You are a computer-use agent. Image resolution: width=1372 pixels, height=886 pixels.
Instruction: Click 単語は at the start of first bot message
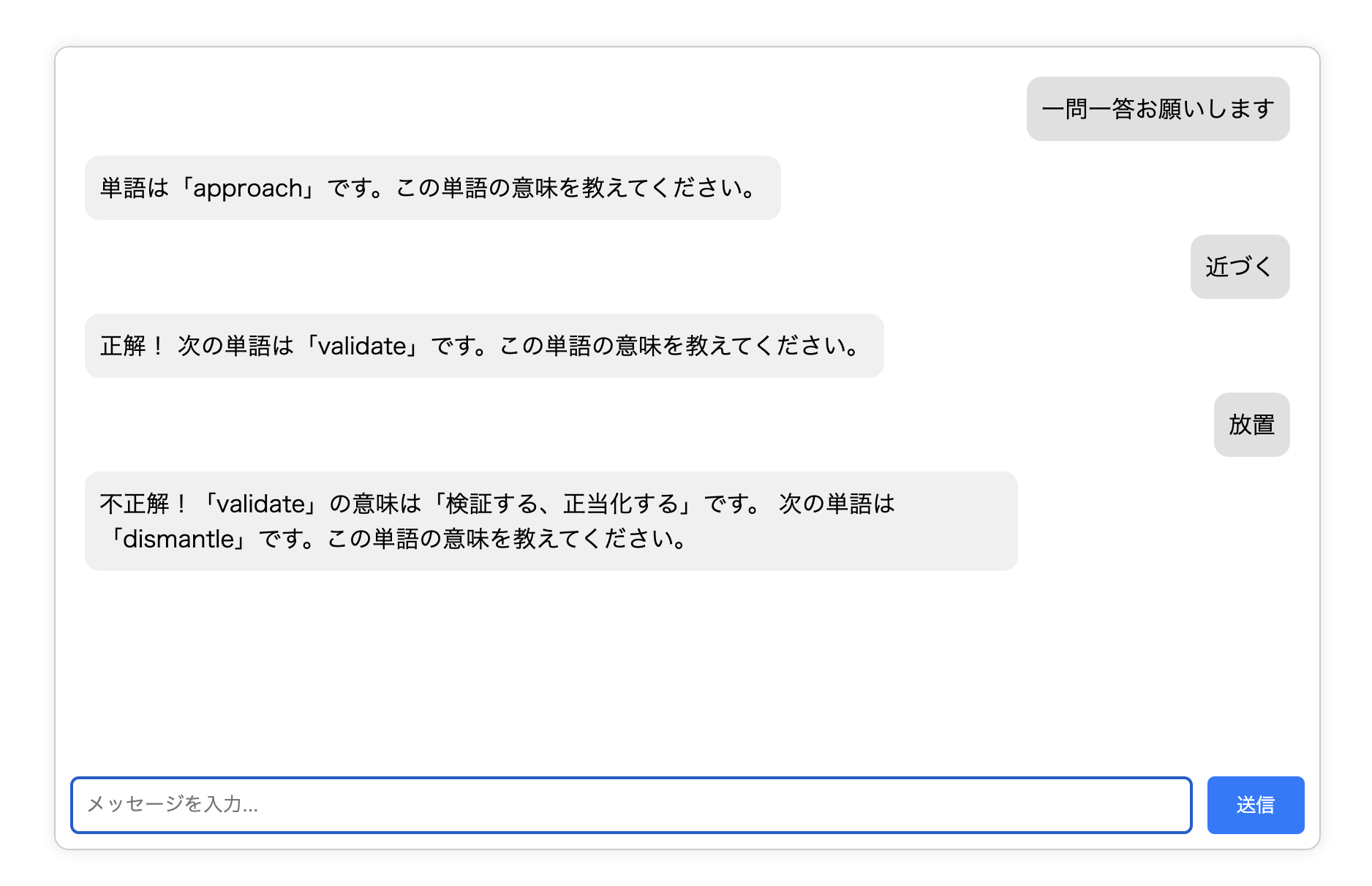(135, 189)
